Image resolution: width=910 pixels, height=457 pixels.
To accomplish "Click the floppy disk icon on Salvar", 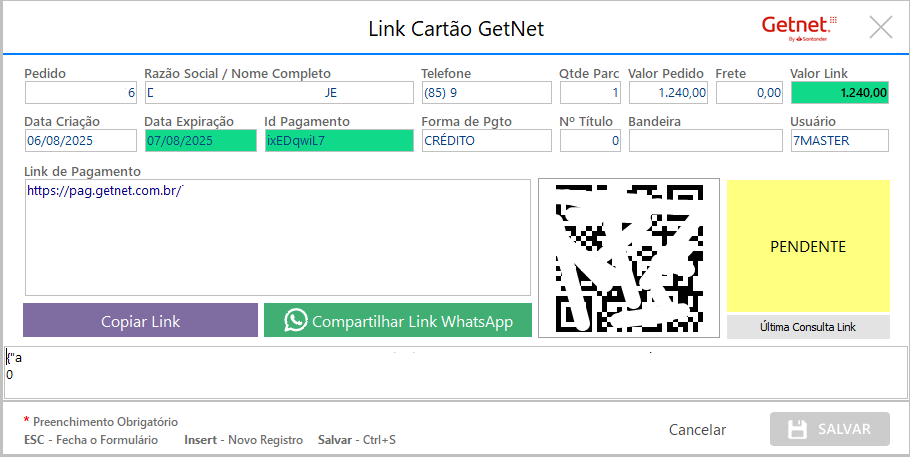I will point(797,429).
